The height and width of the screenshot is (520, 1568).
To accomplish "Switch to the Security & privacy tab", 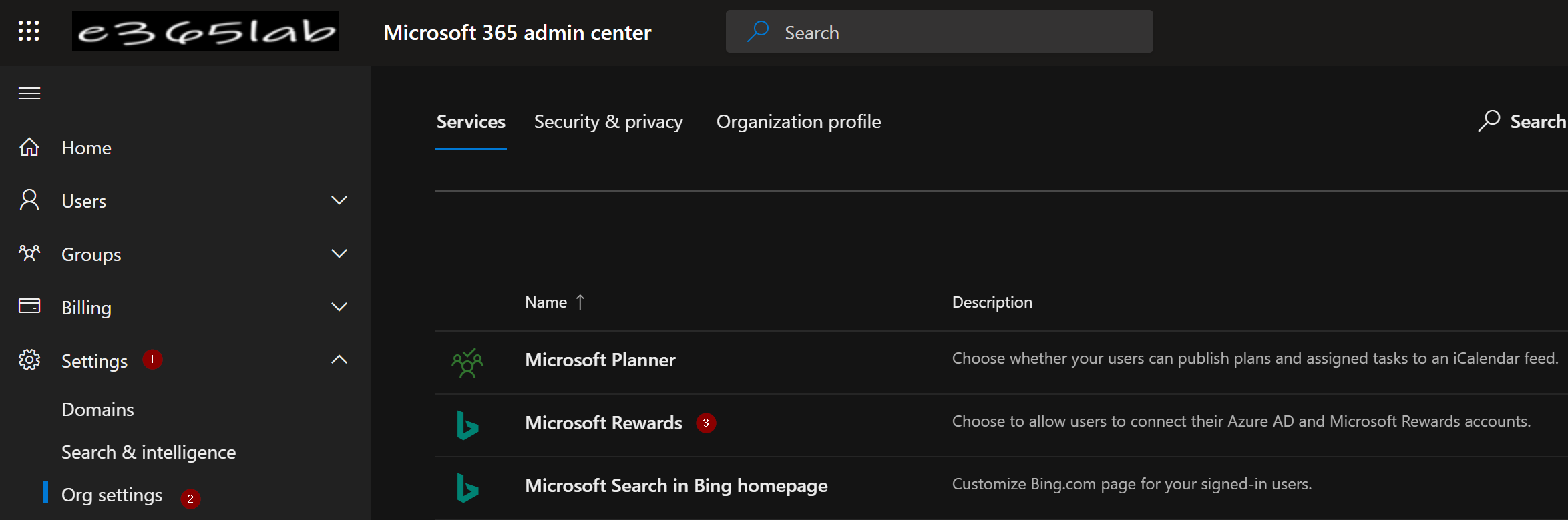I will click(608, 122).
